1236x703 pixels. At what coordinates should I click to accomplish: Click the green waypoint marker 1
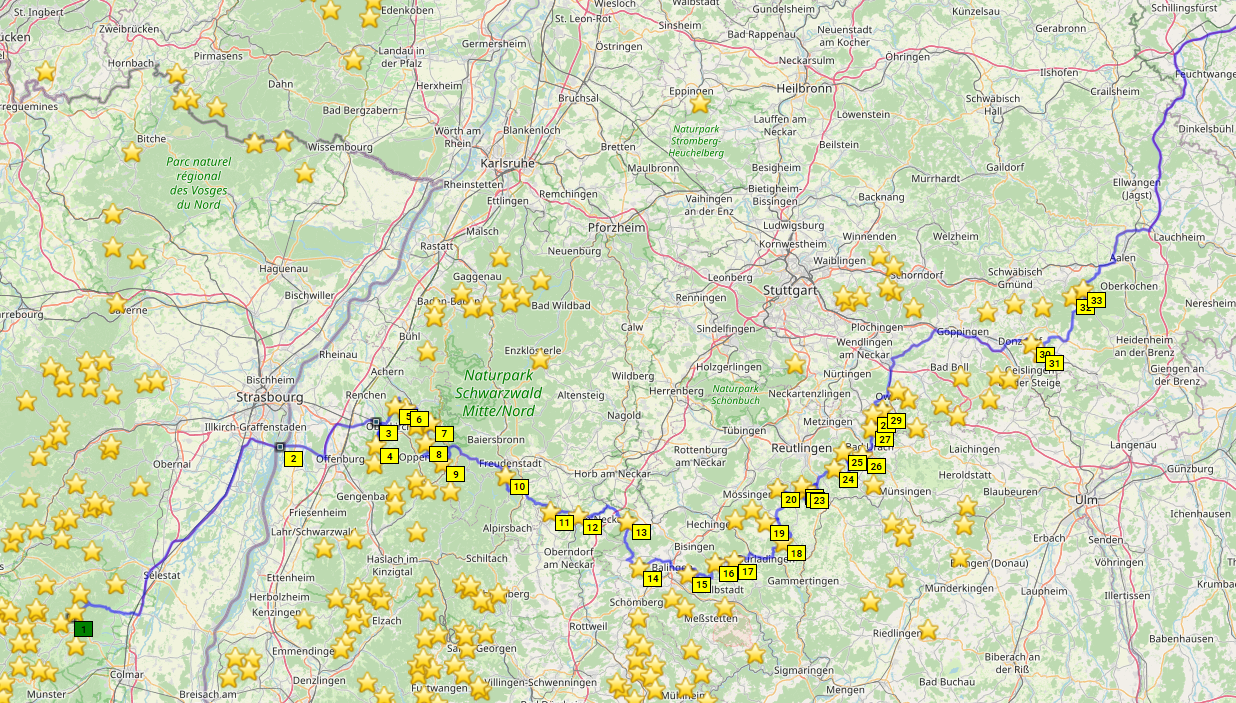click(84, 629)
